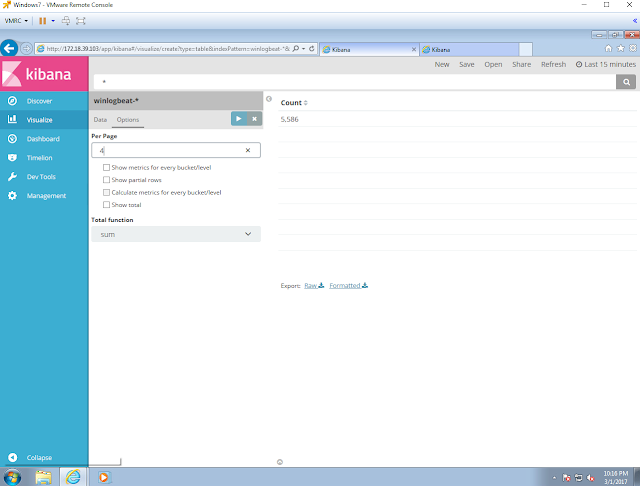Image resolution: width=640 pixels, height=486 pixels.
Task: Click the winlogbeat-* index pattern title
Action: click(116, 100)
